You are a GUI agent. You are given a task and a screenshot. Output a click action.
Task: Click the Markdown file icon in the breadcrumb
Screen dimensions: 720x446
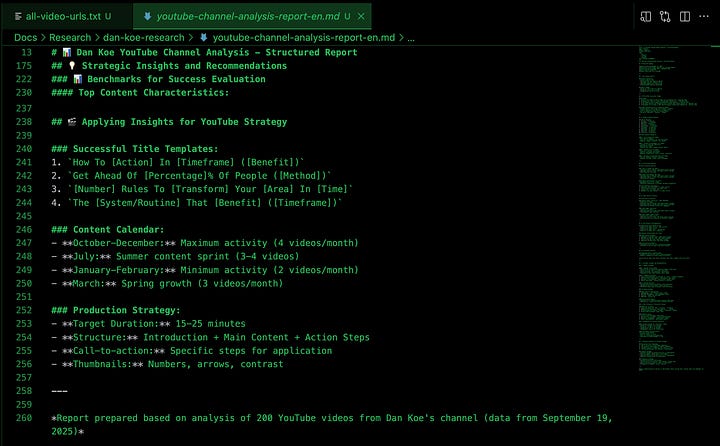[x=203, y=38]
